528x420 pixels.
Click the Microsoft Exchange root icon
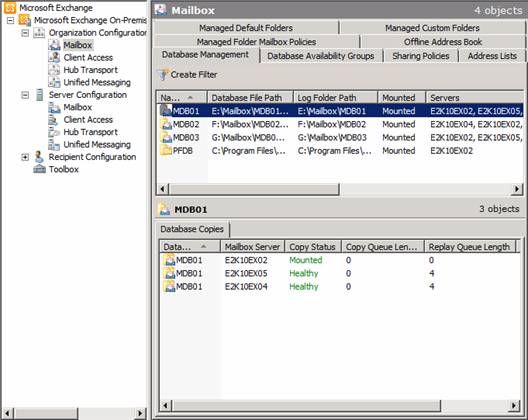tap(10, 8)
